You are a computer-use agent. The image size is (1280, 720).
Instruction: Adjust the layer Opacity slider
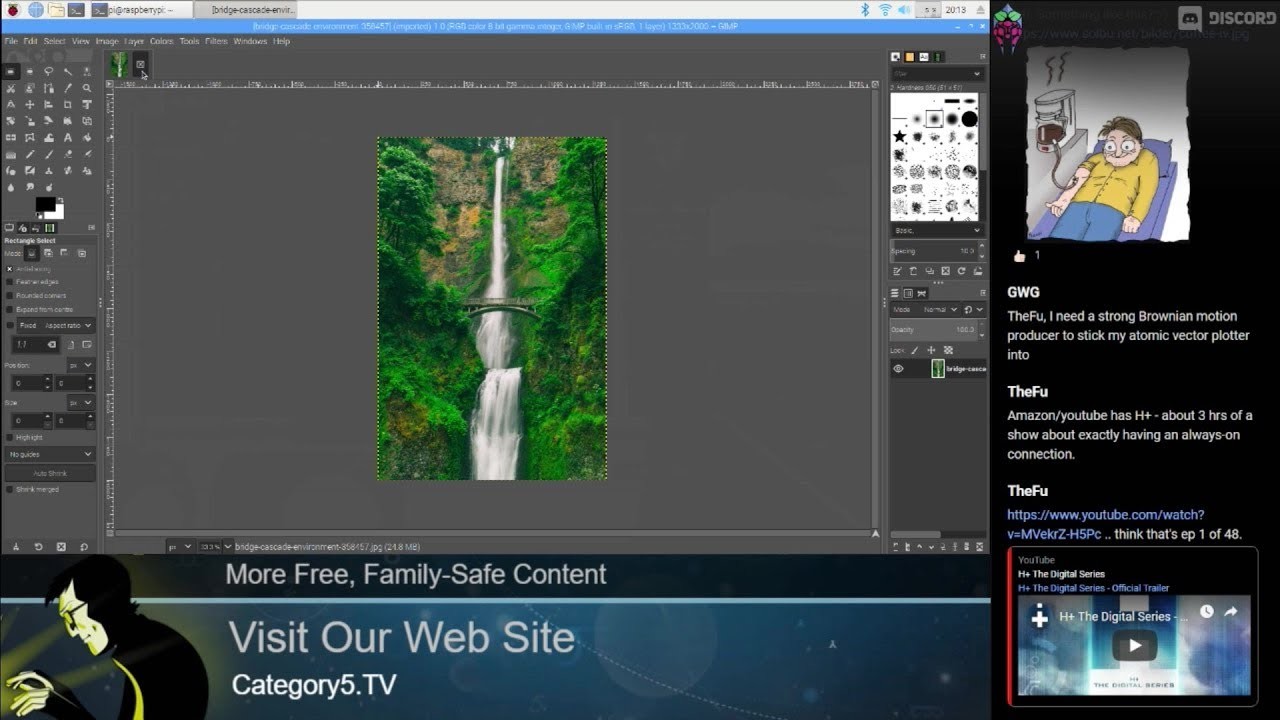(938, 329)
